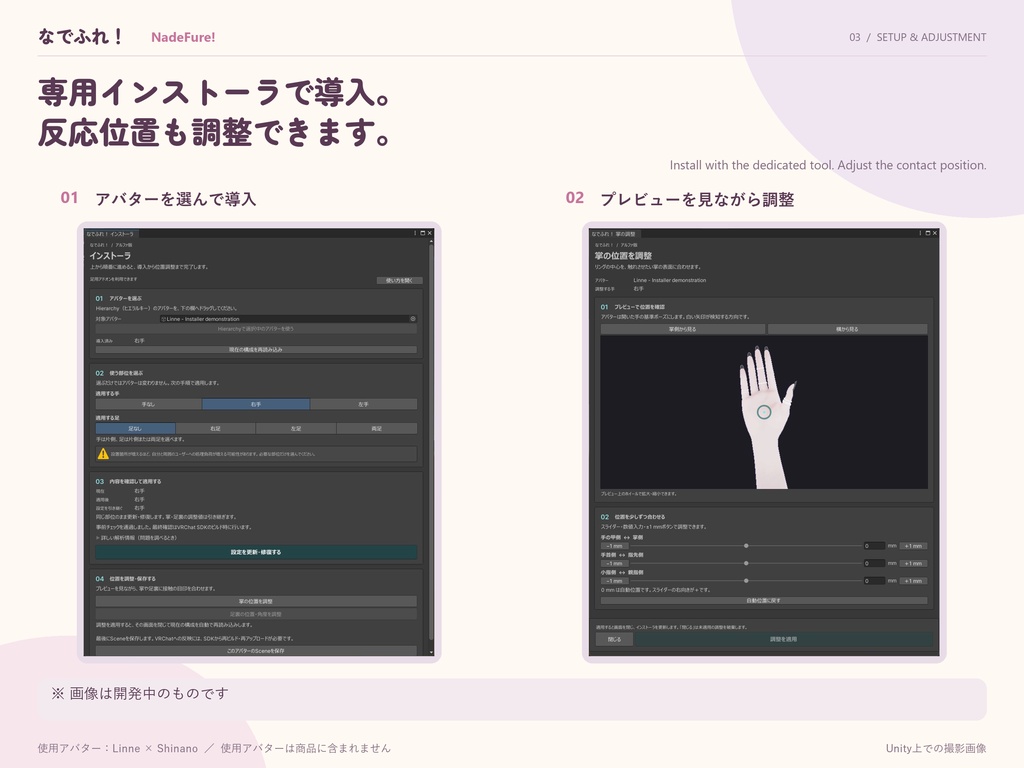Viewport: 1024px width, 768px height.
Task: Click +1 mm for 小指側↔親指側 slider
Action: click(x=913, y=581)
